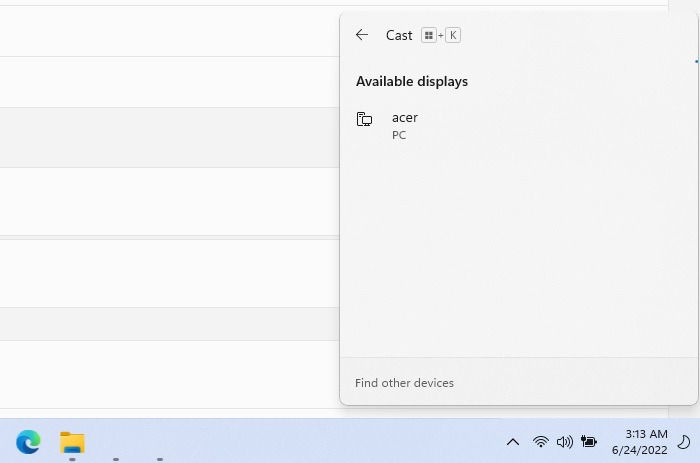Click the PC label under acer

tap(399, 135)
